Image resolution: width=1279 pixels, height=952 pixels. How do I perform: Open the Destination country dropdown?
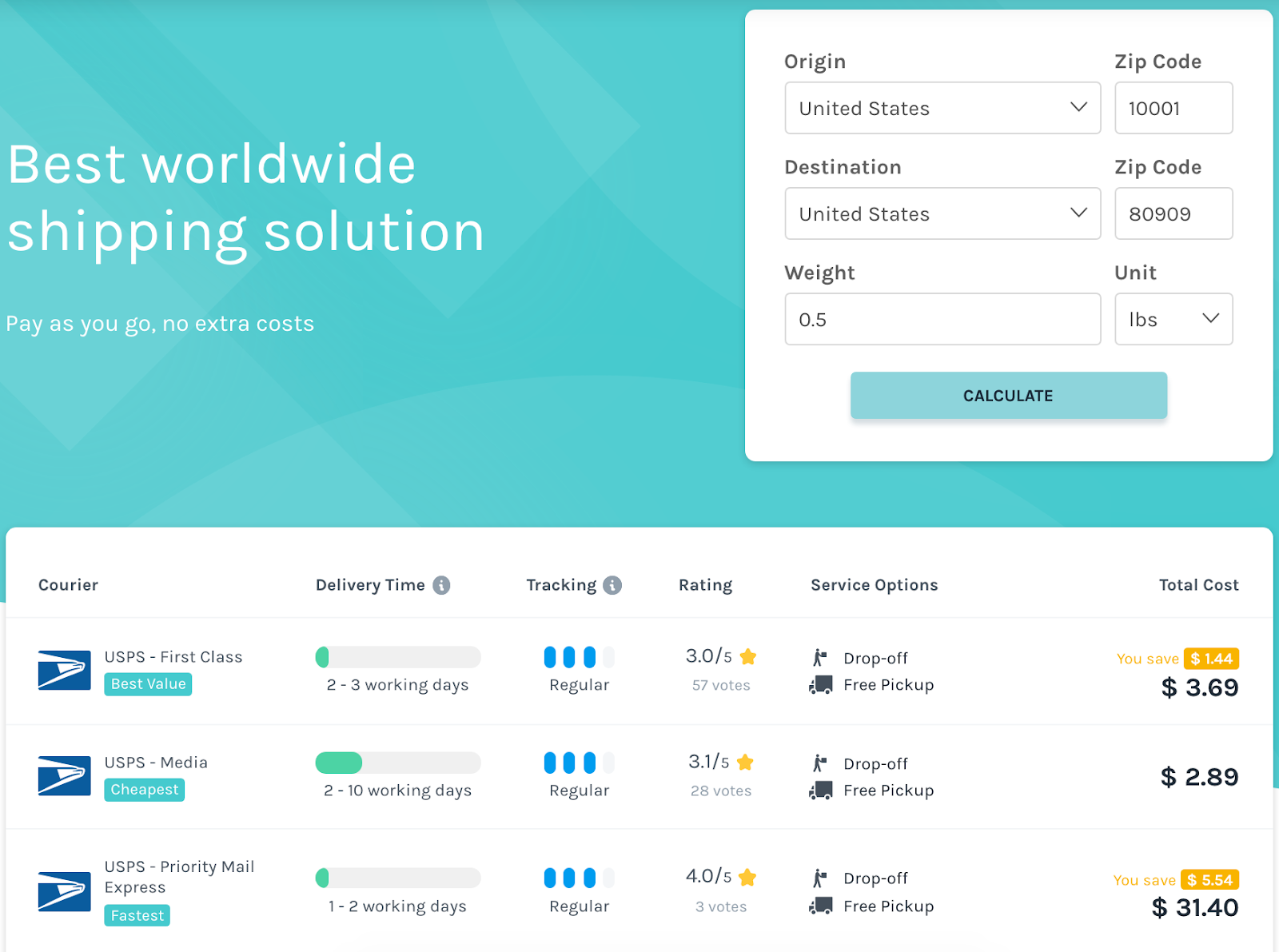pyautogui.click(x=943, y=213)
